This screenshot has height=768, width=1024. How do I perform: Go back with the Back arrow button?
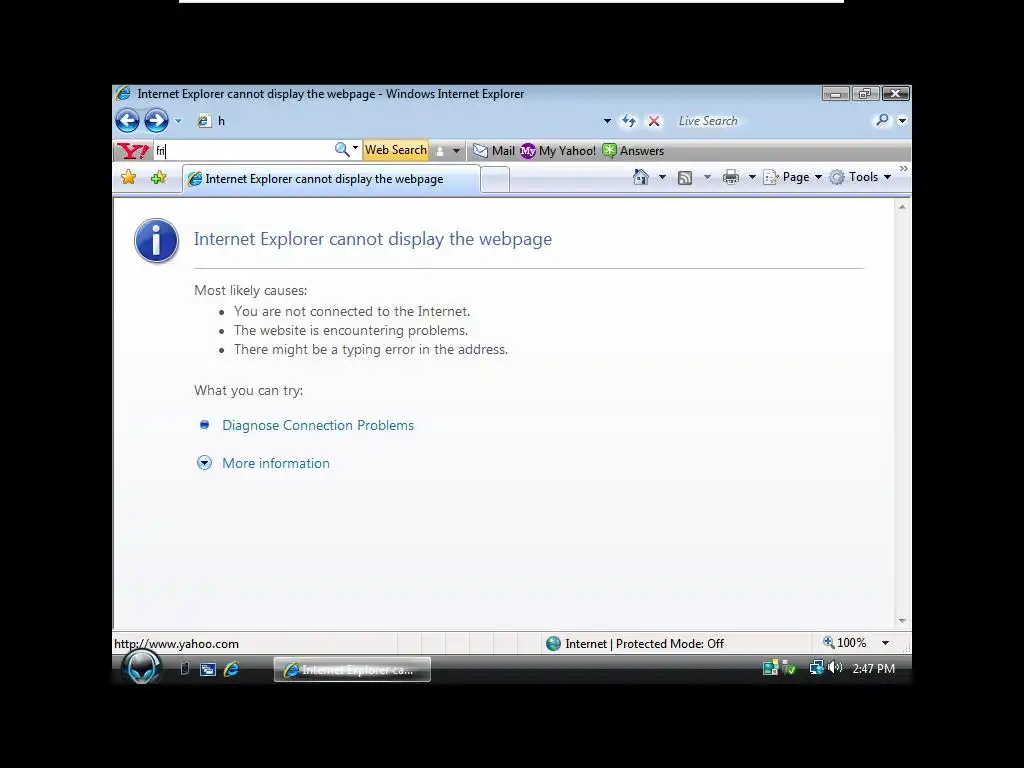(x=127, y=121)
